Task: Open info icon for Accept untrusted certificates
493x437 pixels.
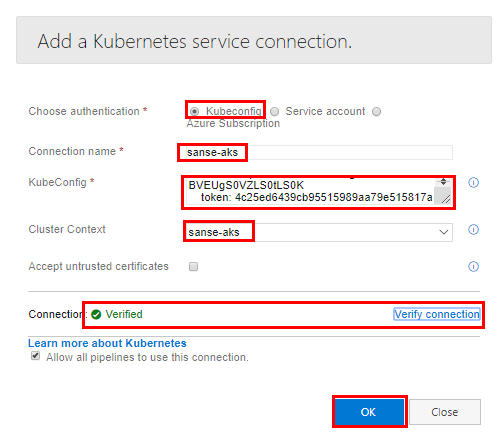Action: [473, 267]
